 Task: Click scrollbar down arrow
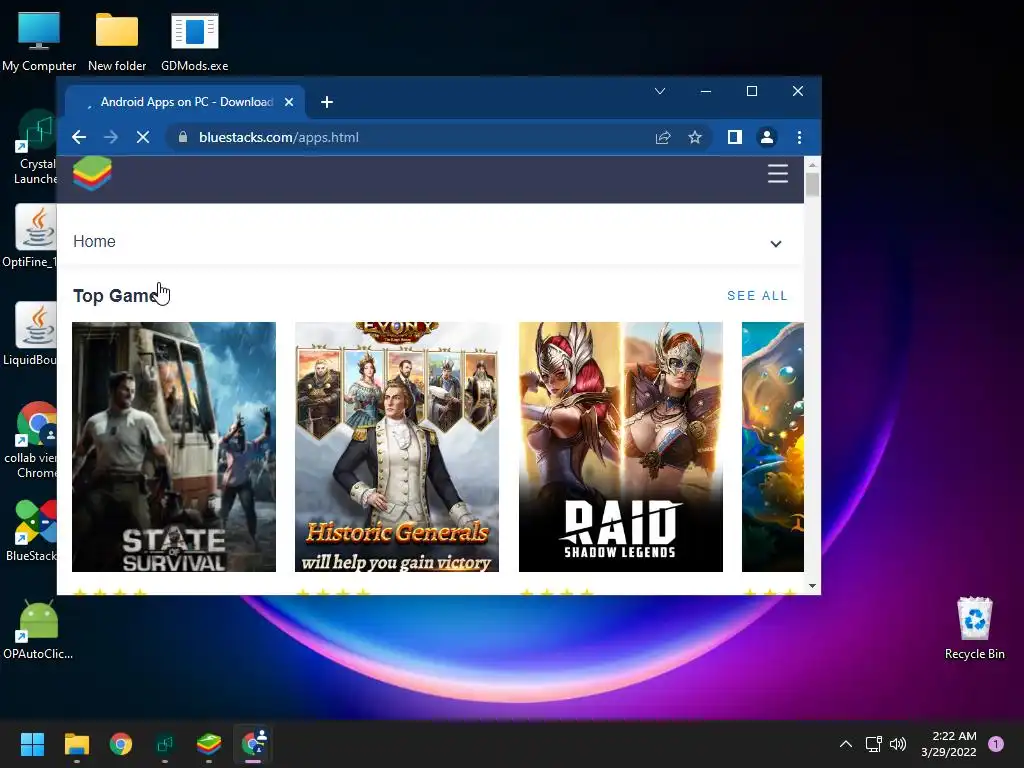click(812, 586)
